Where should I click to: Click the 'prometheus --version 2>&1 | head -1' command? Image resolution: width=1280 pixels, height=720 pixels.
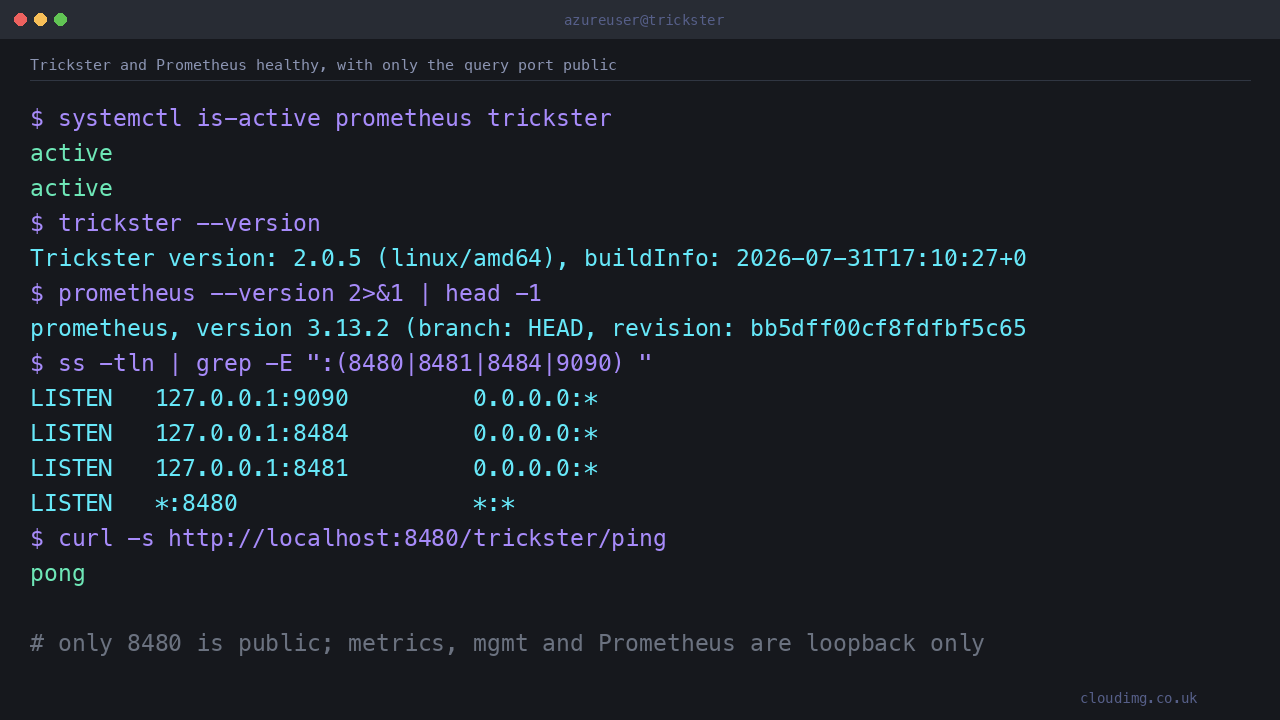(286, 293)
